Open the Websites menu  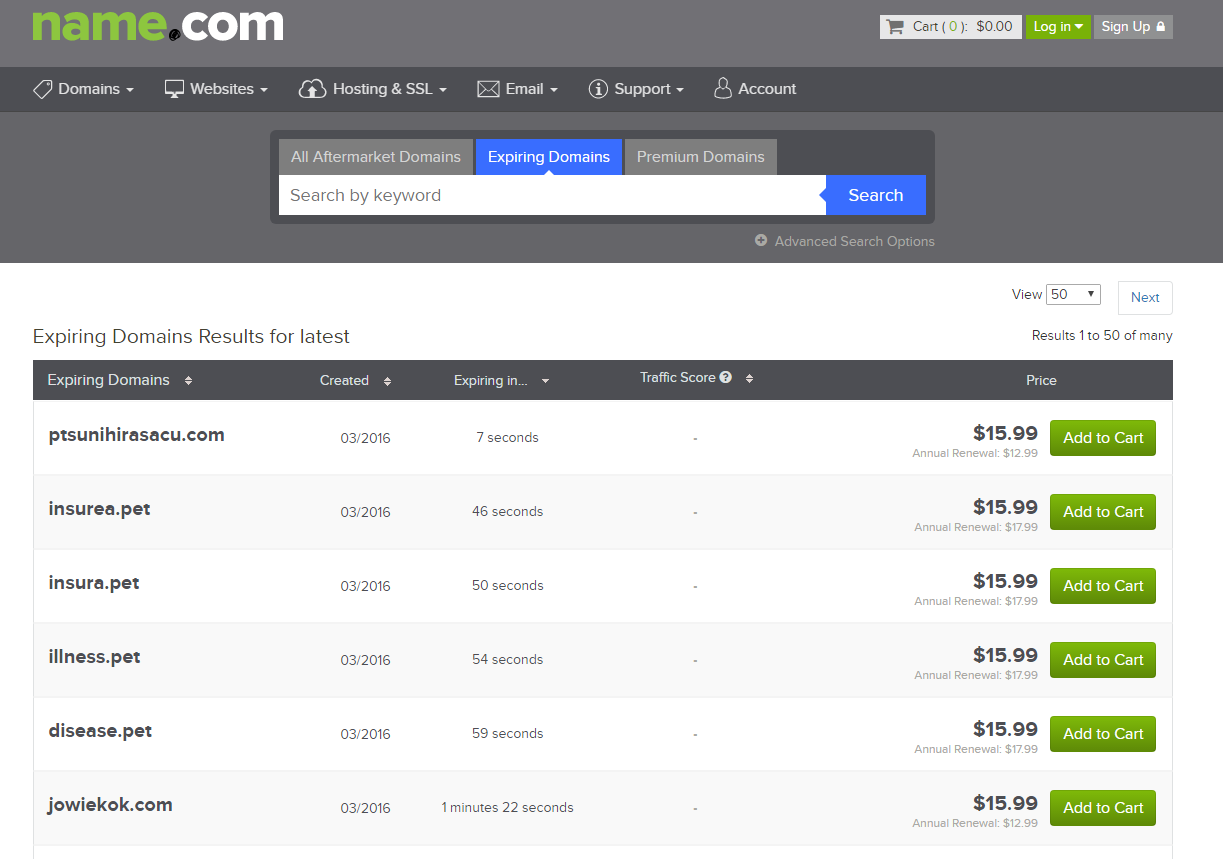click(216, 89)
